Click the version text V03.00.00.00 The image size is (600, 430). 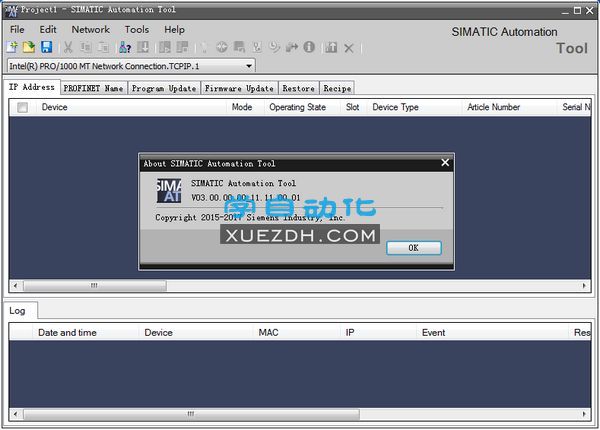point(246,198)
